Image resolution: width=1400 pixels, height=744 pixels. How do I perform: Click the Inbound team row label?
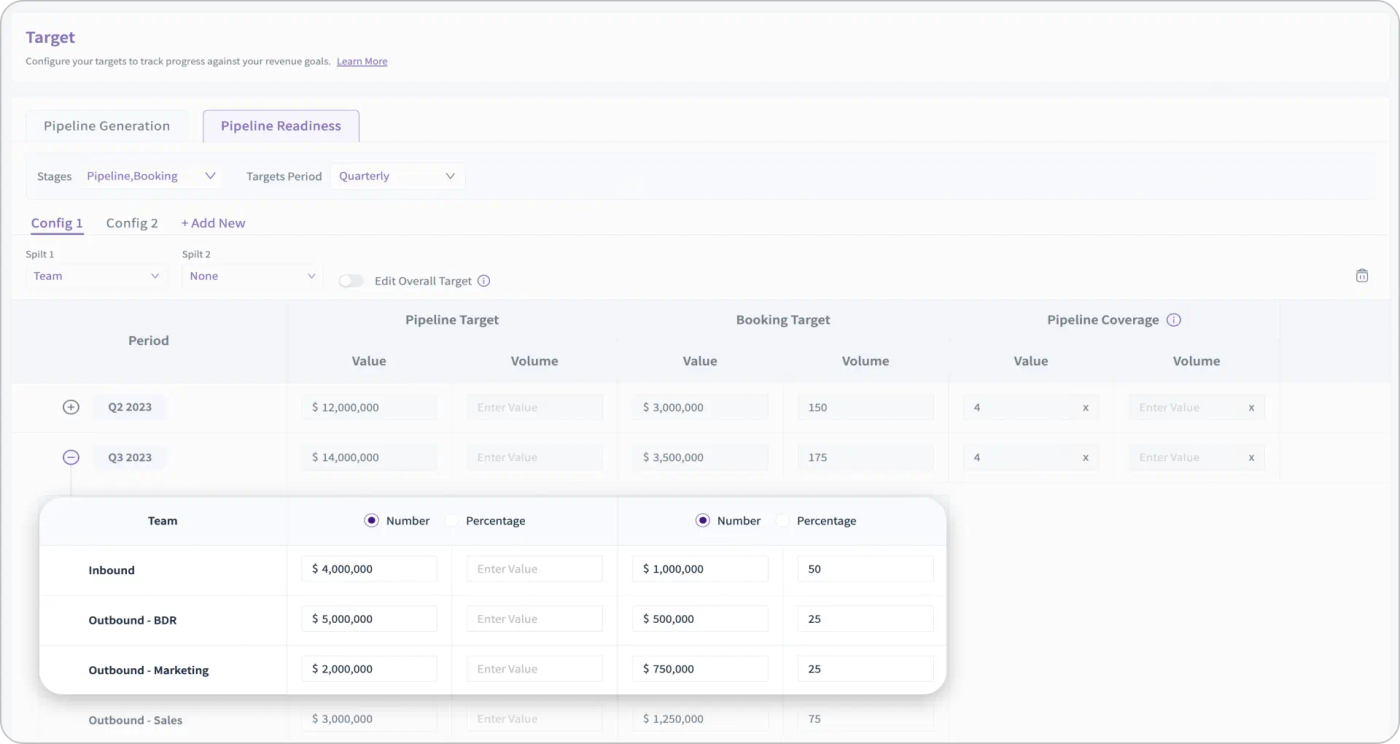click(x=111, y=570)
